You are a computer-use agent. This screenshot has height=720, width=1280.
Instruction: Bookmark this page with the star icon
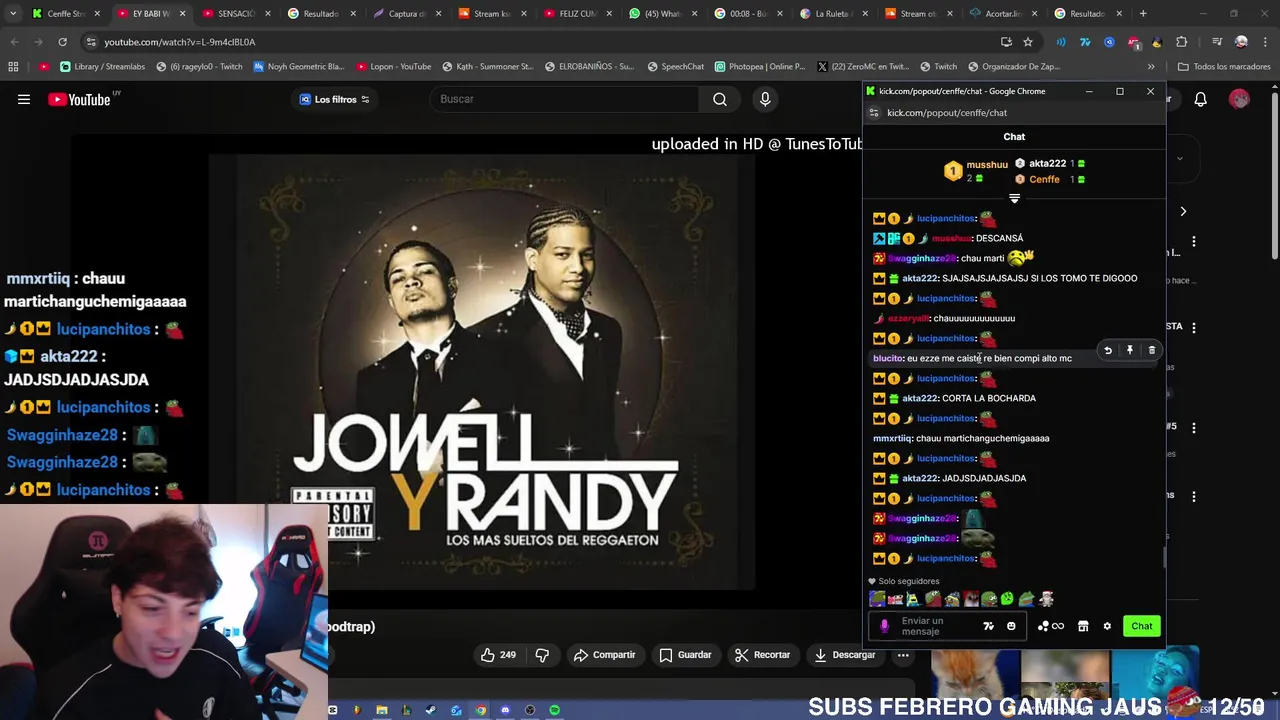click(x=1028, y=42)
